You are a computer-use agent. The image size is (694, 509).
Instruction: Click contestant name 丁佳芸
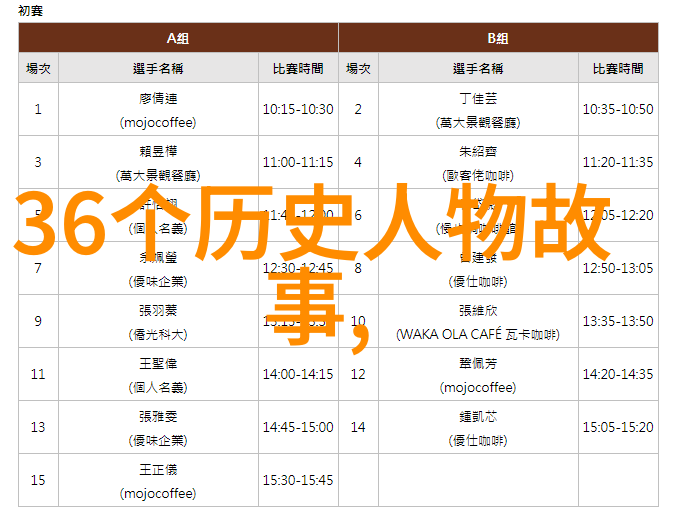(x=477, y=98)
